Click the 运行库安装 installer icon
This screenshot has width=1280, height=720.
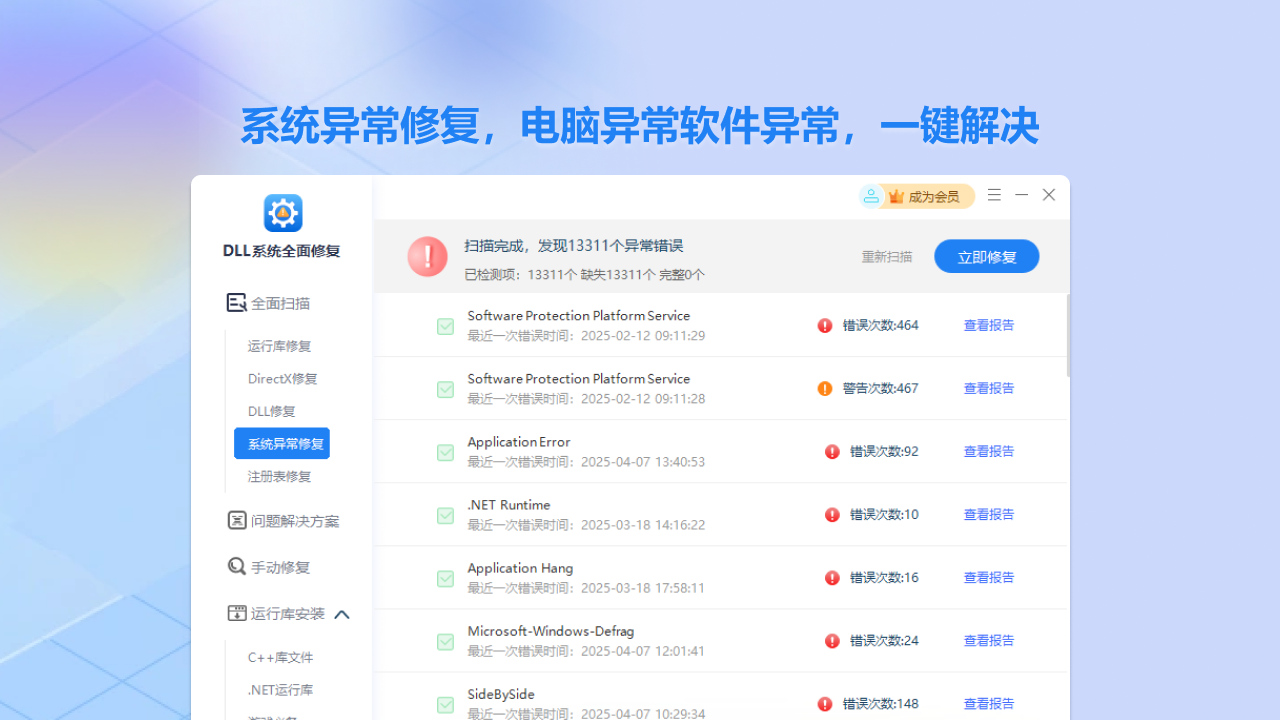coord(236,613)
